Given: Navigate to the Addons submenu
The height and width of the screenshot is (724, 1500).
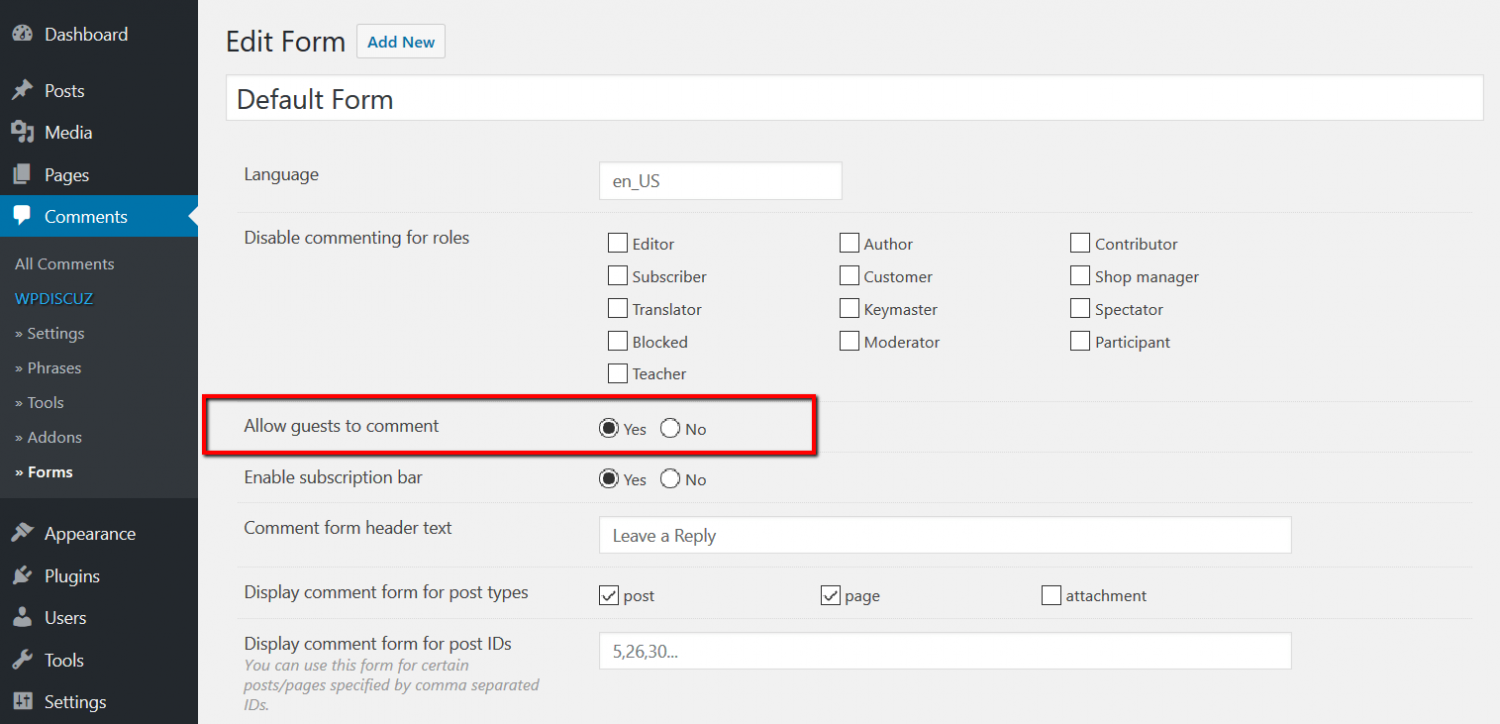Looking at the screenshot, I should pyautogui.click(x=48, y=437).
